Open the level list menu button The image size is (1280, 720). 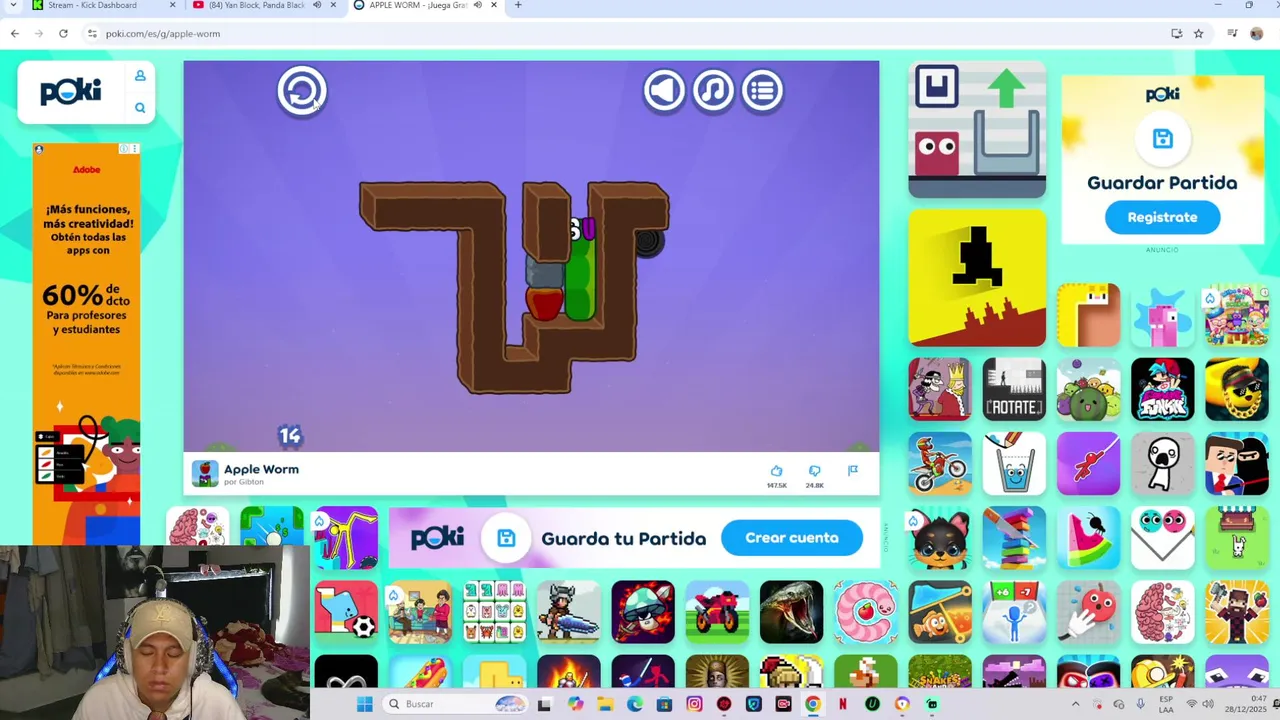pyautogui.click(x=762, y=90)
